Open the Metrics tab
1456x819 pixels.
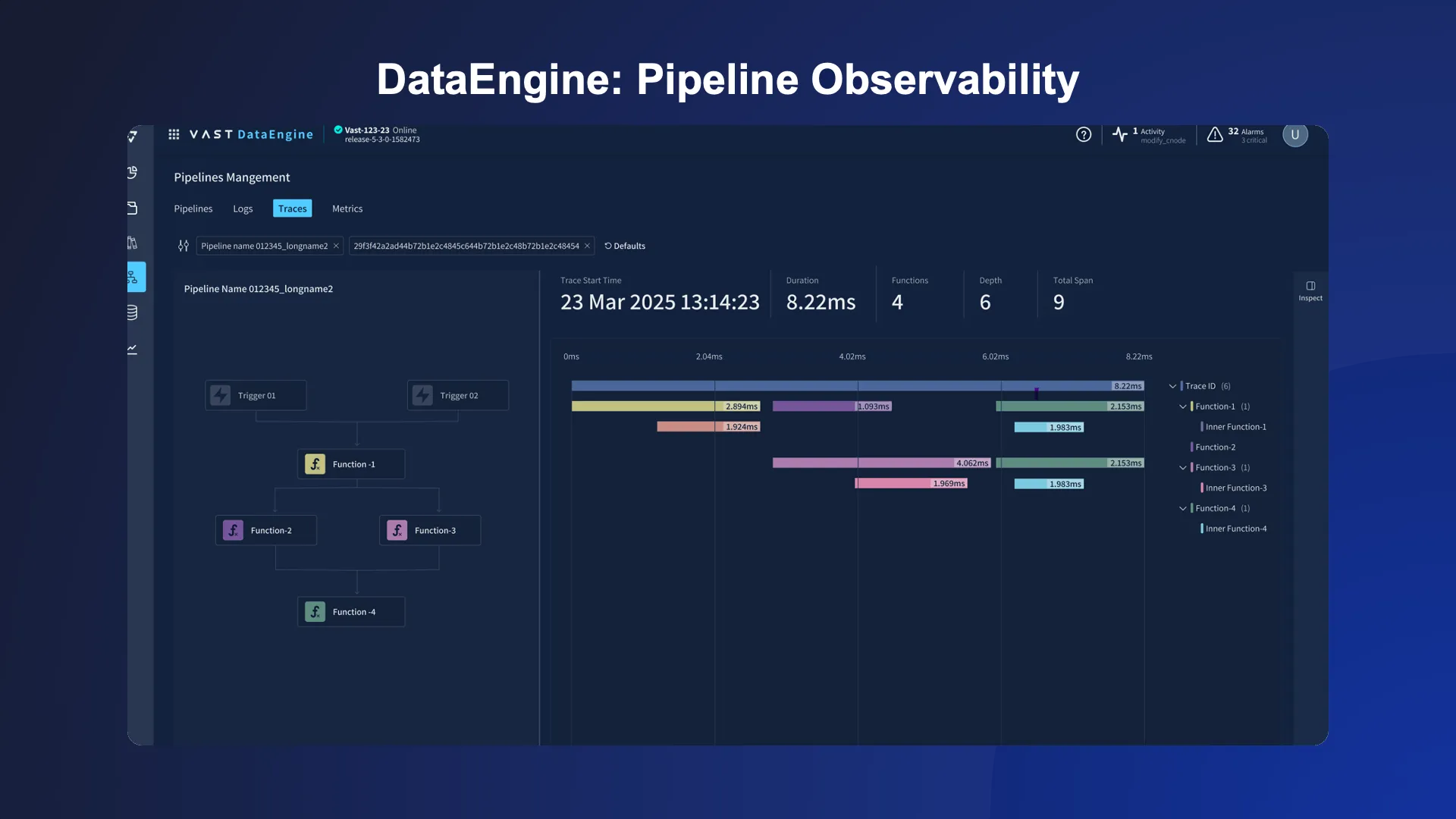coord(347,209)
